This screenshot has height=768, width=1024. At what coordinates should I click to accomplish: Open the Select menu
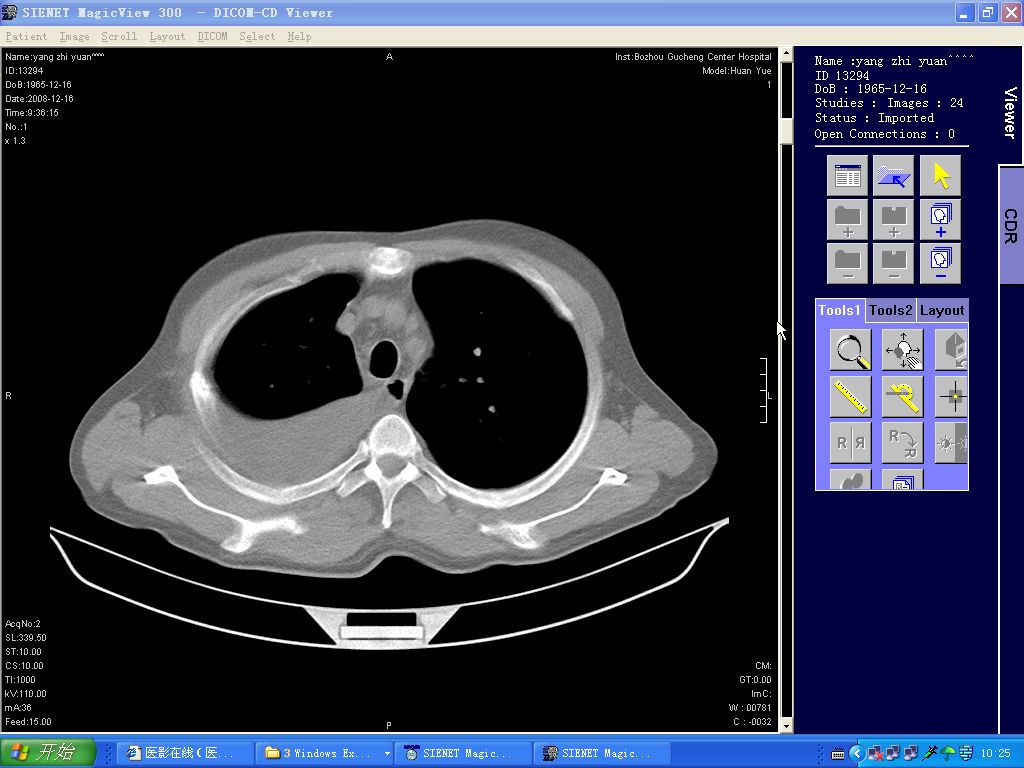257,37
